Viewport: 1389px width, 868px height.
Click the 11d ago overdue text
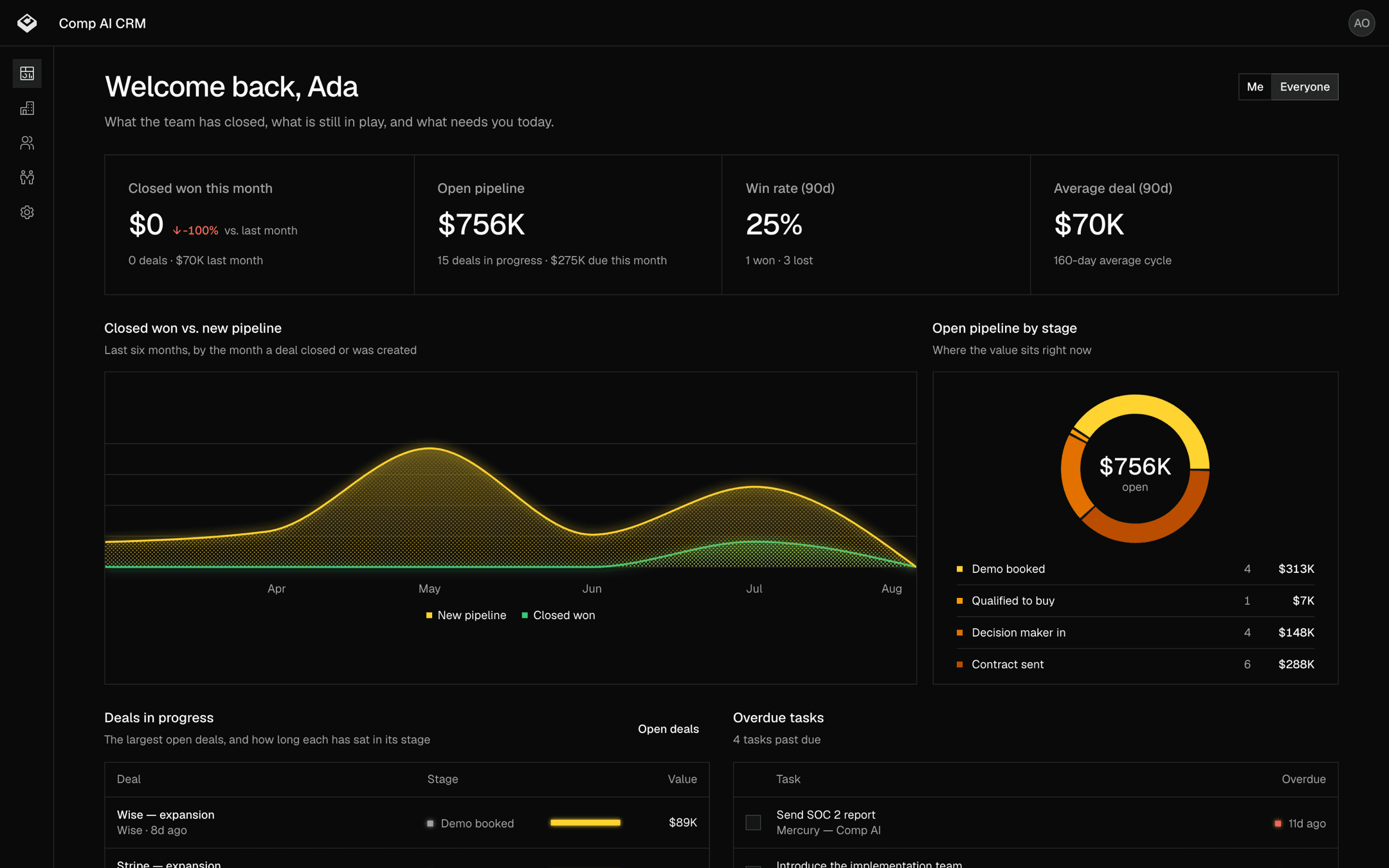1307,824
